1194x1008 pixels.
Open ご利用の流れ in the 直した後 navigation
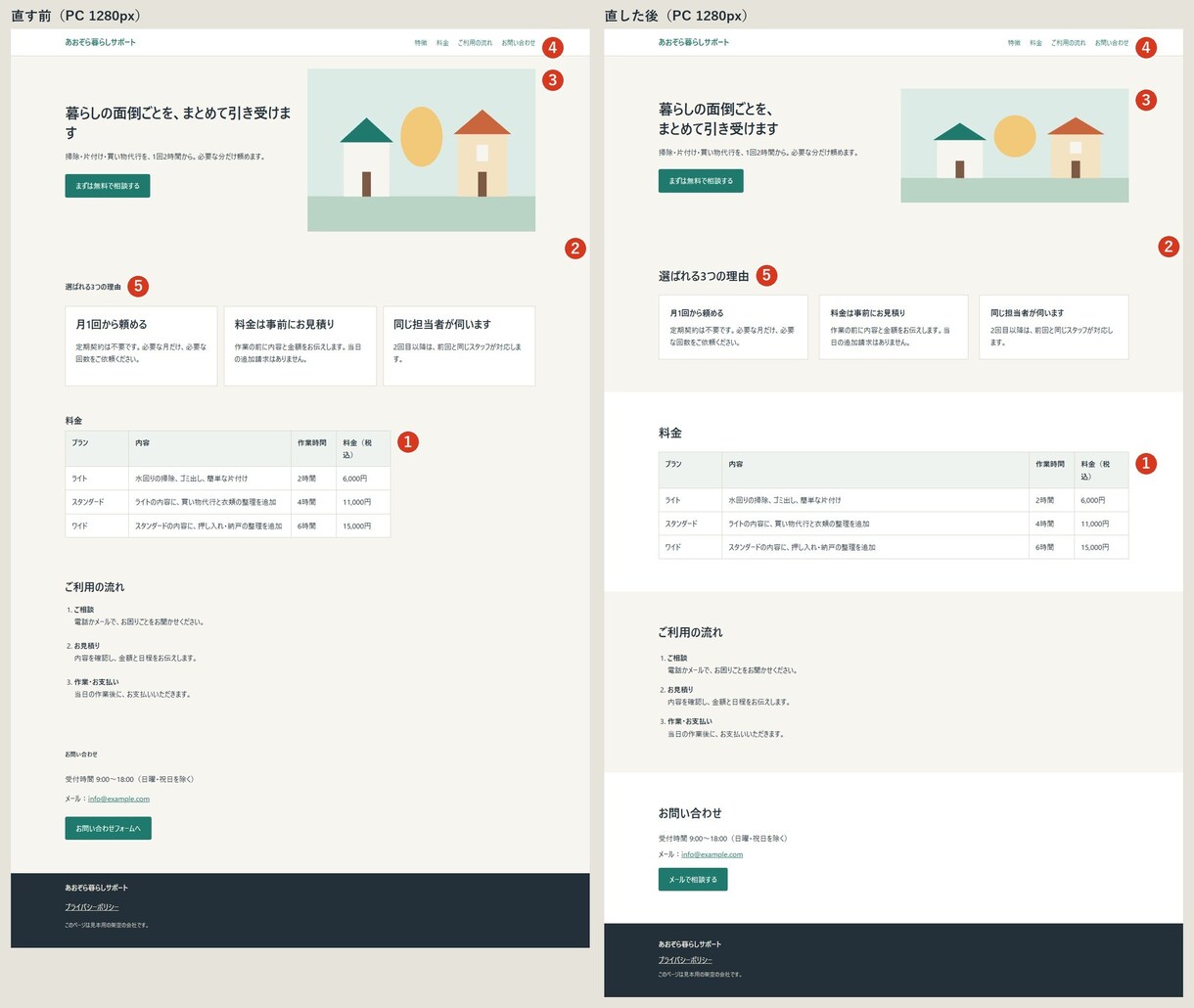tap(1068, 43)
